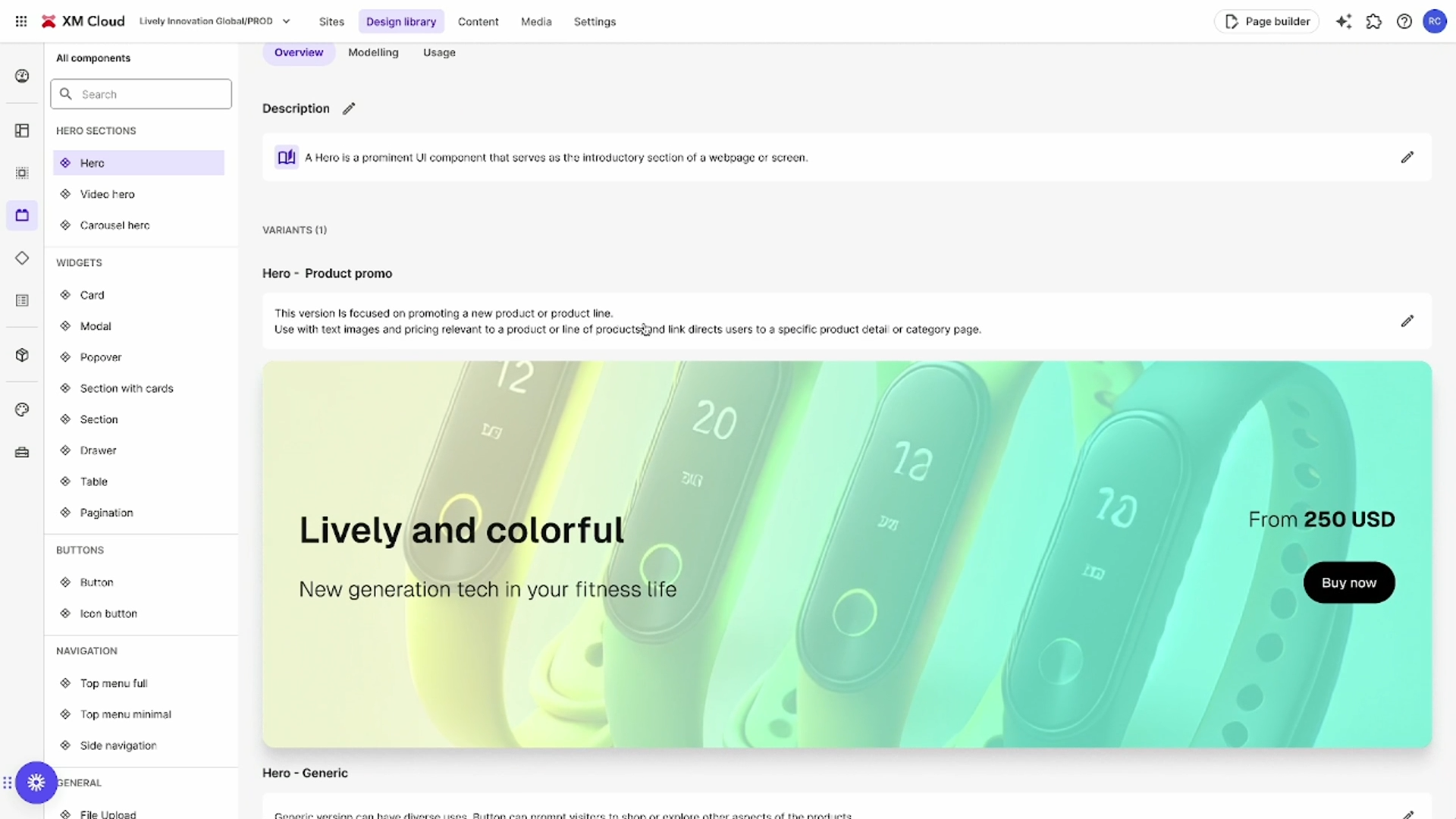Click the Sites menu item
The image size is (1456, 819).
(331, 21)
